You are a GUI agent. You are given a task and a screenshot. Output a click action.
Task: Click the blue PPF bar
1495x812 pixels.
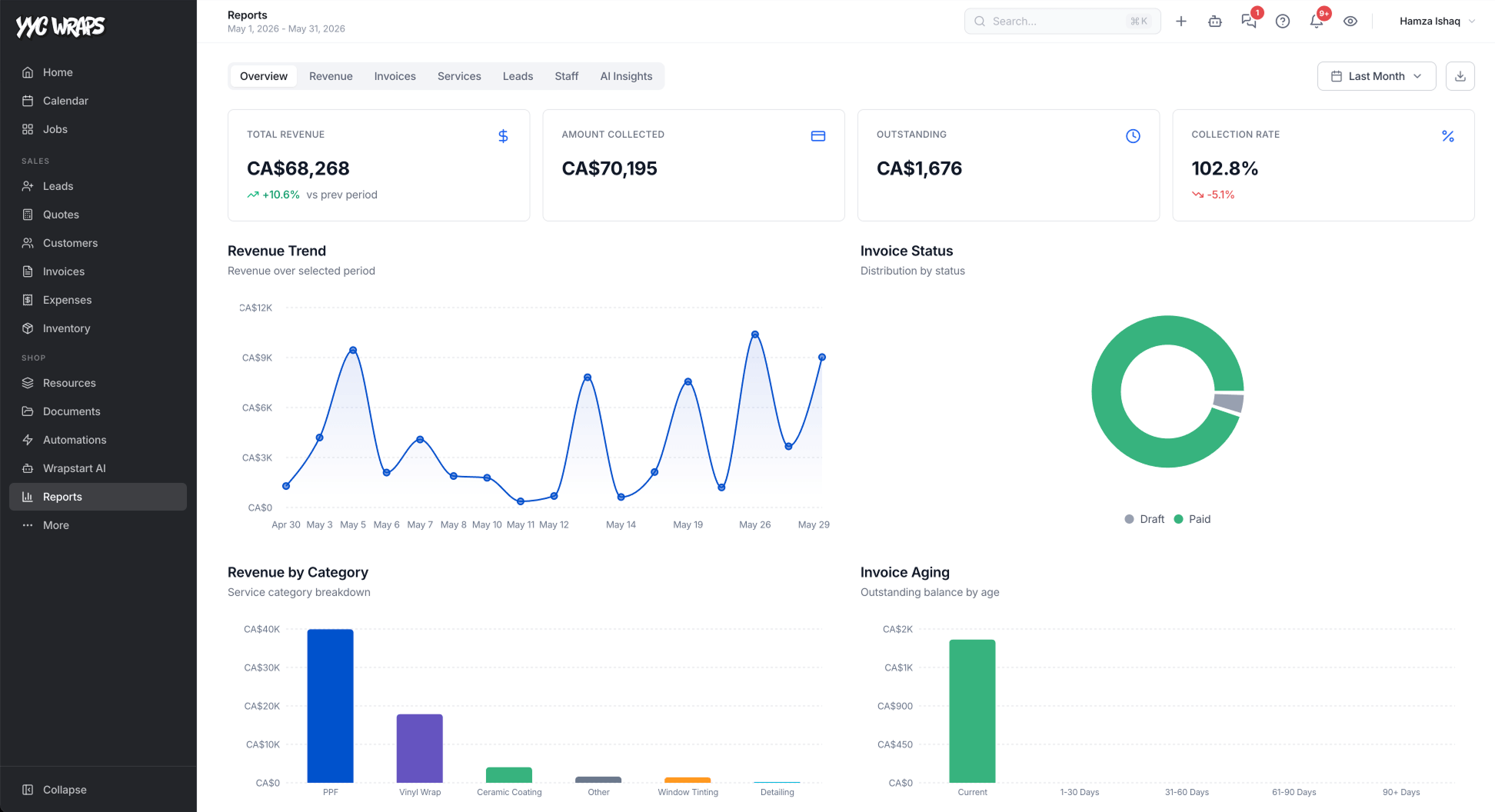[331, 706]
